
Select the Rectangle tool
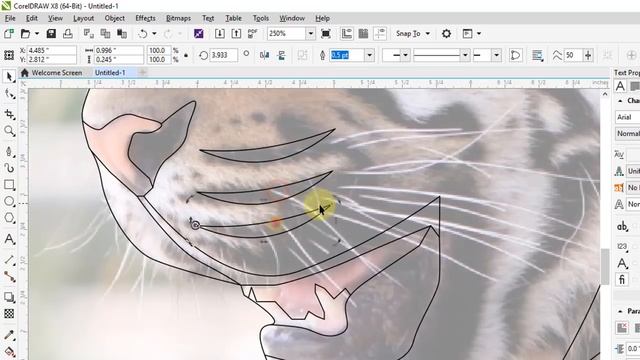coord(9,185)
